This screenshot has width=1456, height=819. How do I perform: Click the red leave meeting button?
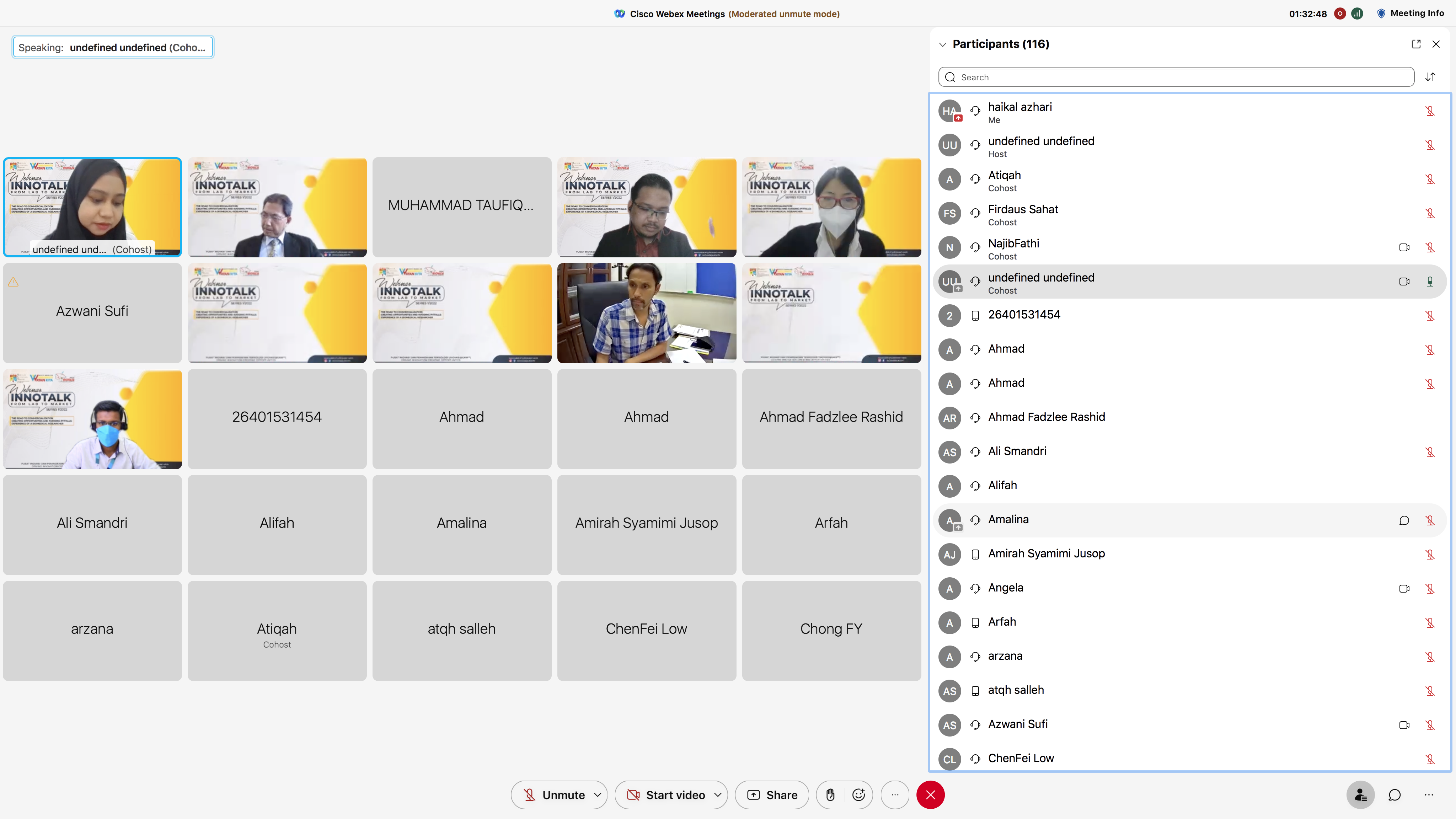tap(930, 795)
